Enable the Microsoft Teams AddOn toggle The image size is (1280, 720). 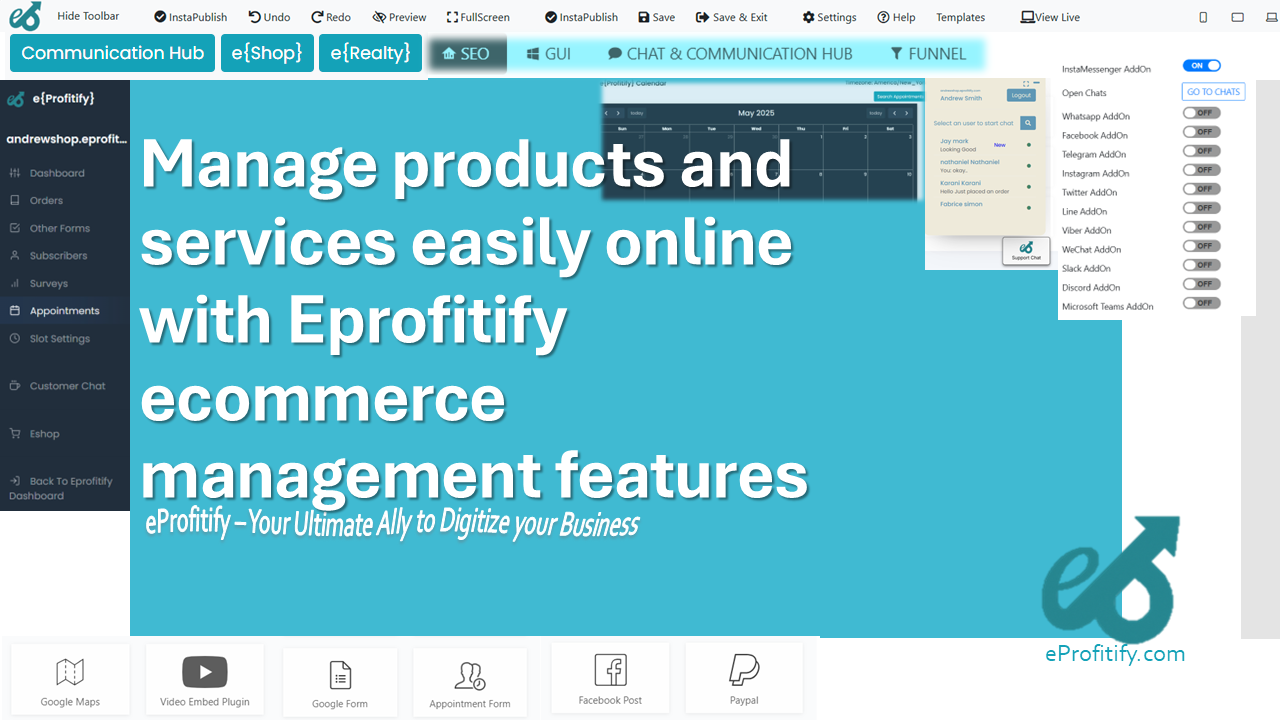pyautogui.click(x=1201, y=303)
